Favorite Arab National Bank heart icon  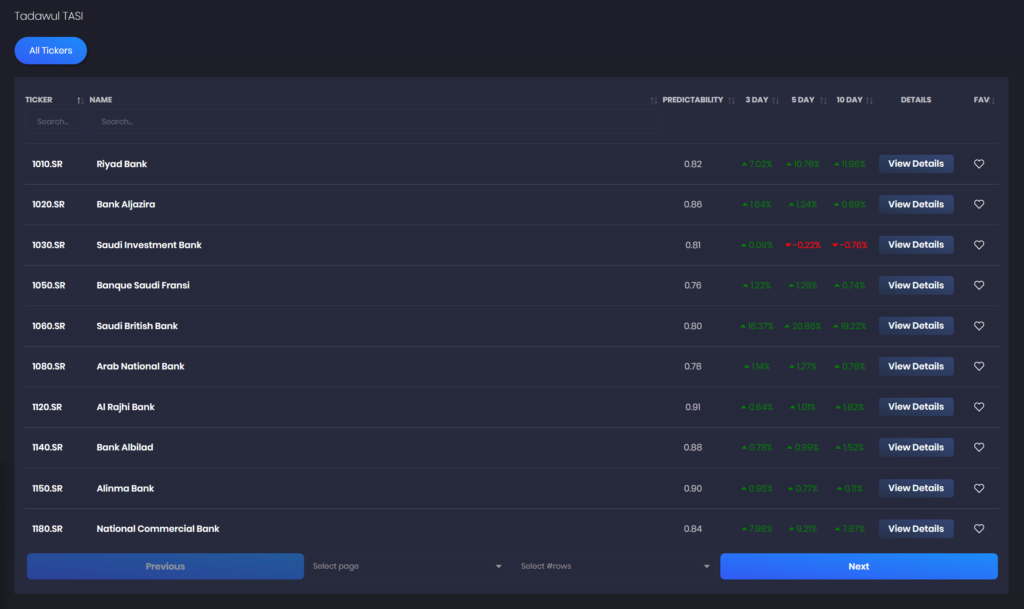(x=978, y=366)
